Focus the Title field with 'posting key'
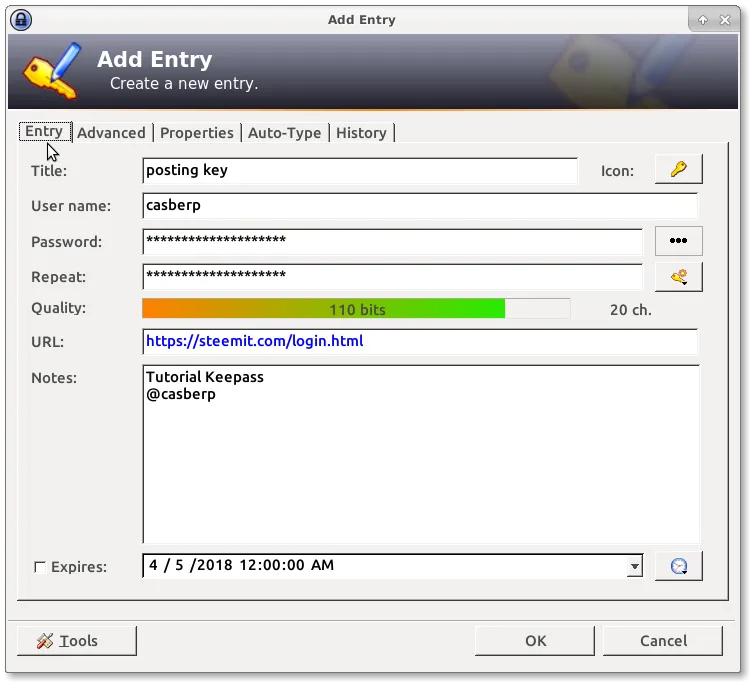The width and height of the screenshot is (750, 682). click(x=360, y=171)
